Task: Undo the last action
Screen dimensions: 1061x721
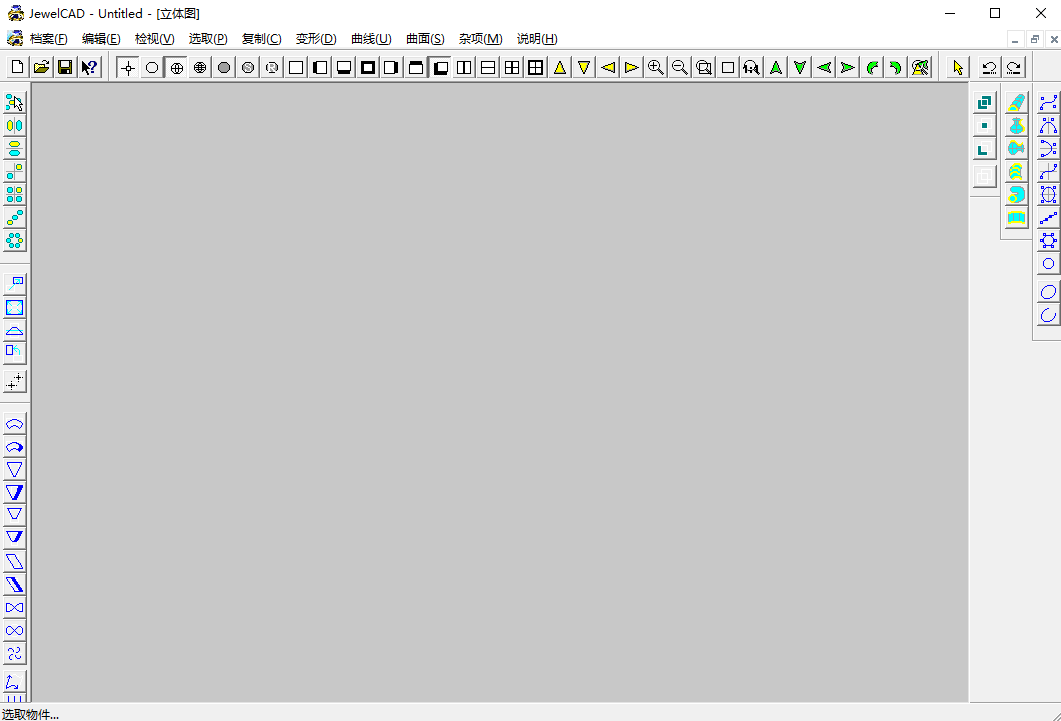Action: click(x=986, y=67)
